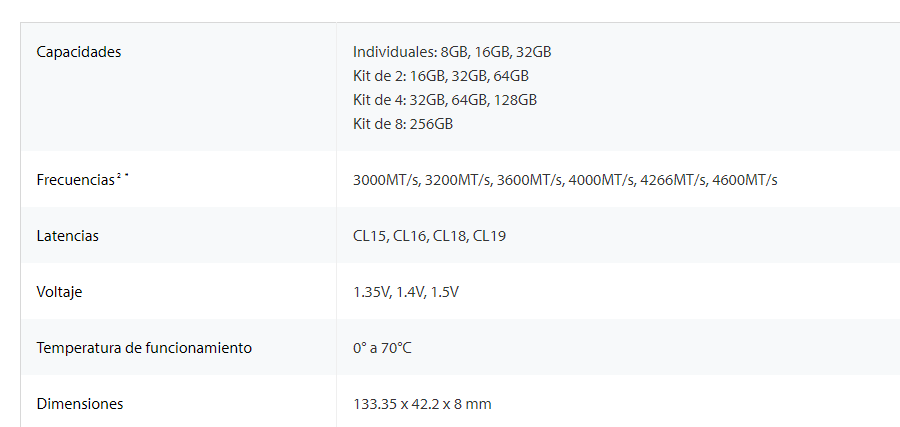Click the 4600MT/s frequency value
The height and width of the screenshot is (427, 900).
tap(745, 180)
